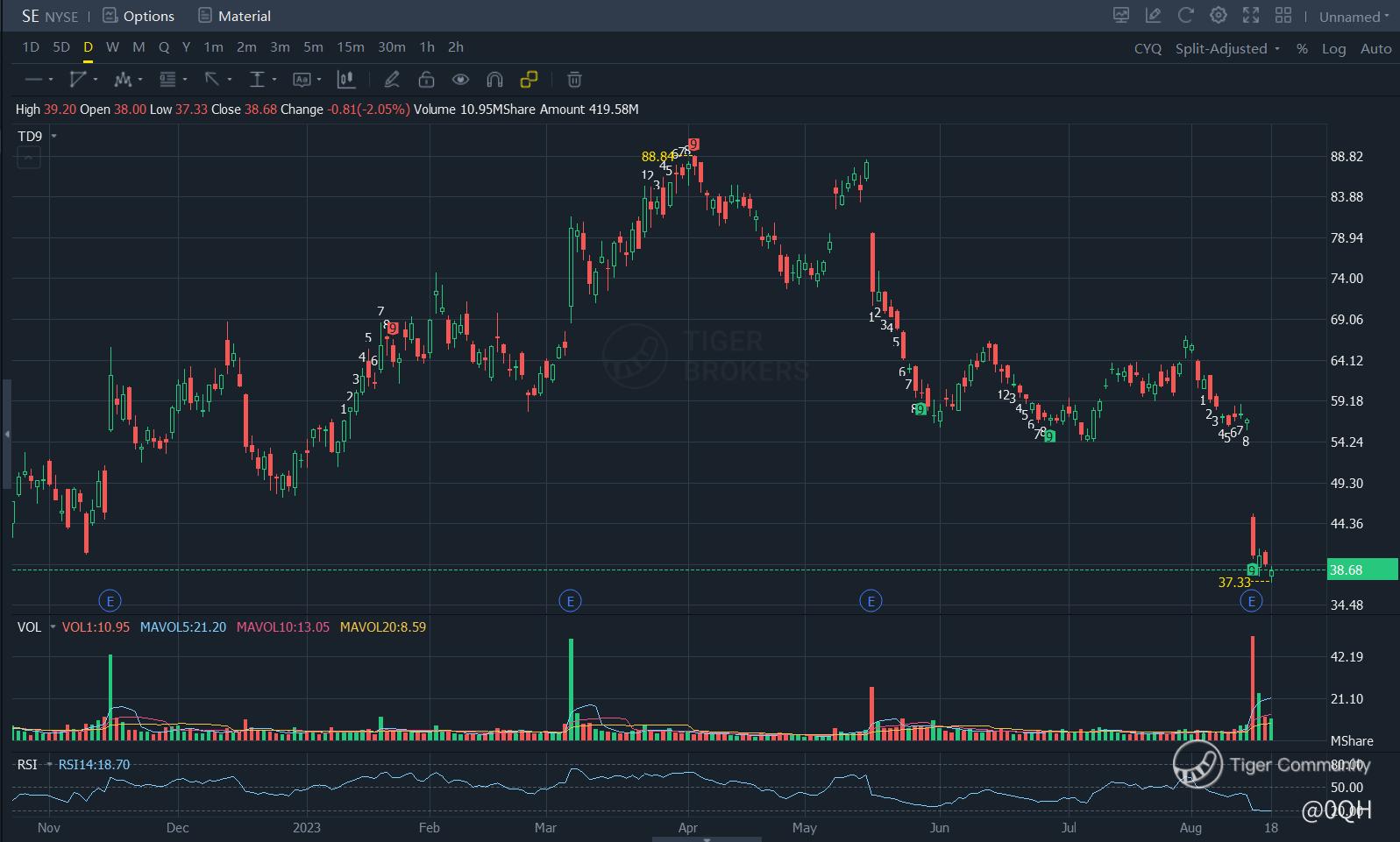Delete drawings with the trash icon
Image resolution: width=1400 pixels, height=842 pixels.
tap(574, 80)
